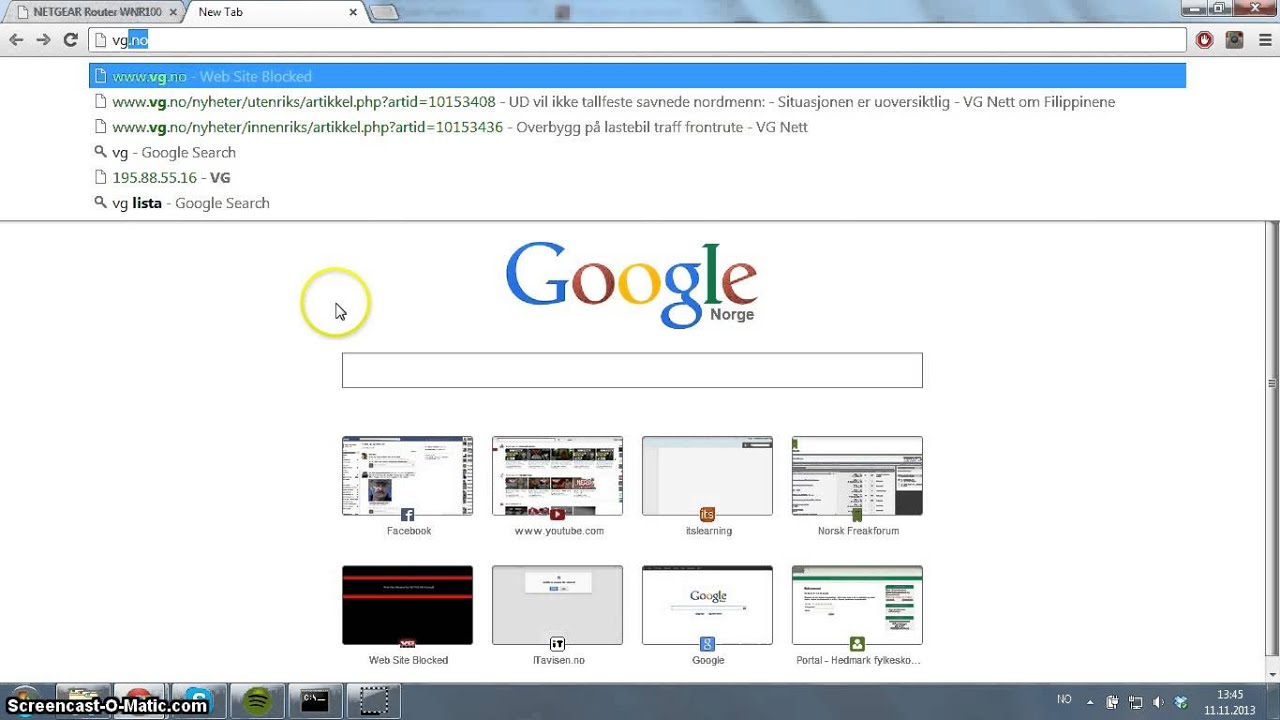
Task: Reload the page with refresh icon
Action: point(70,40)
